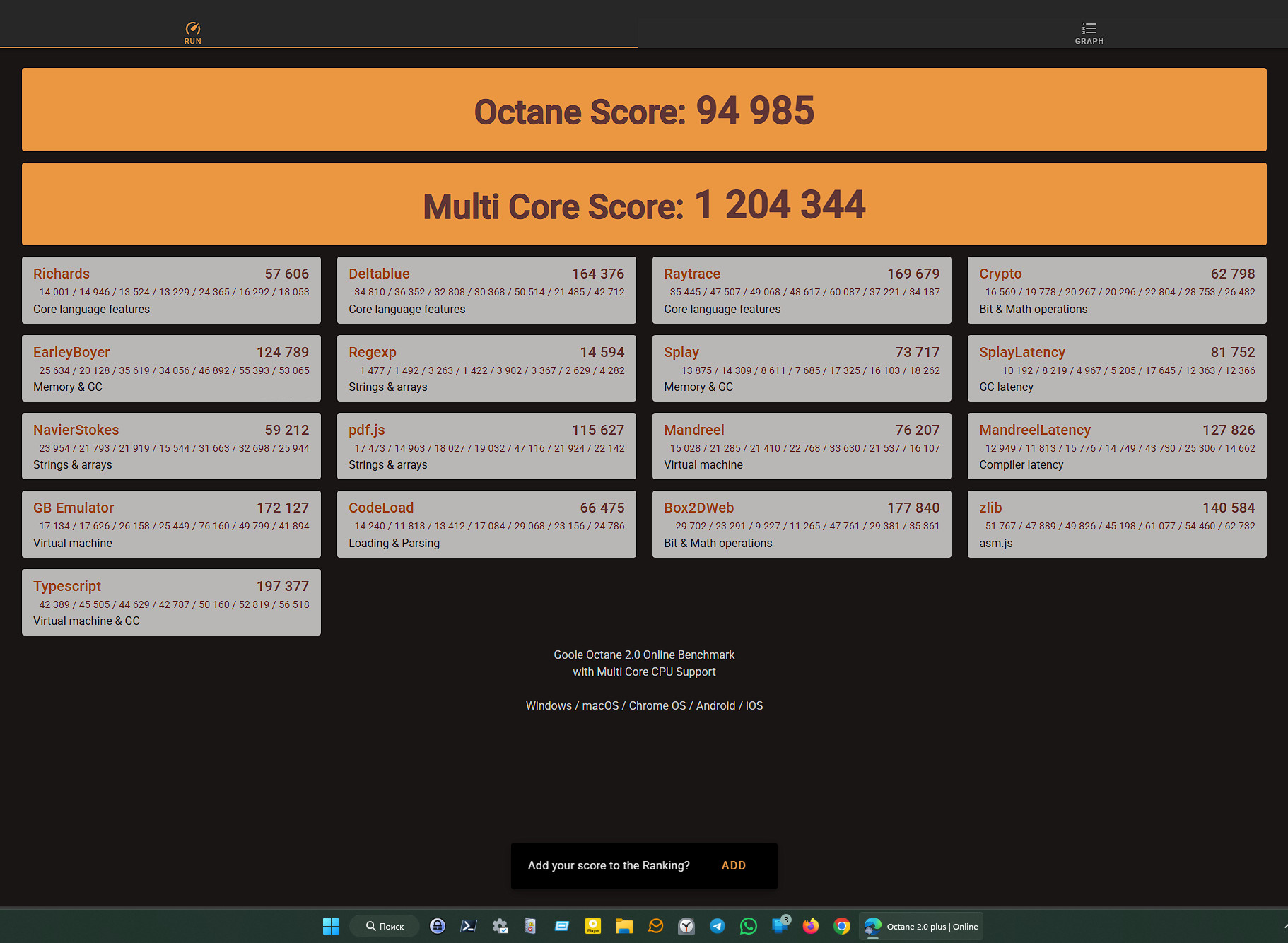Click the Box2DWeb benchmark title
Viewport: 1288px width, 943px height.
[698, 508]
